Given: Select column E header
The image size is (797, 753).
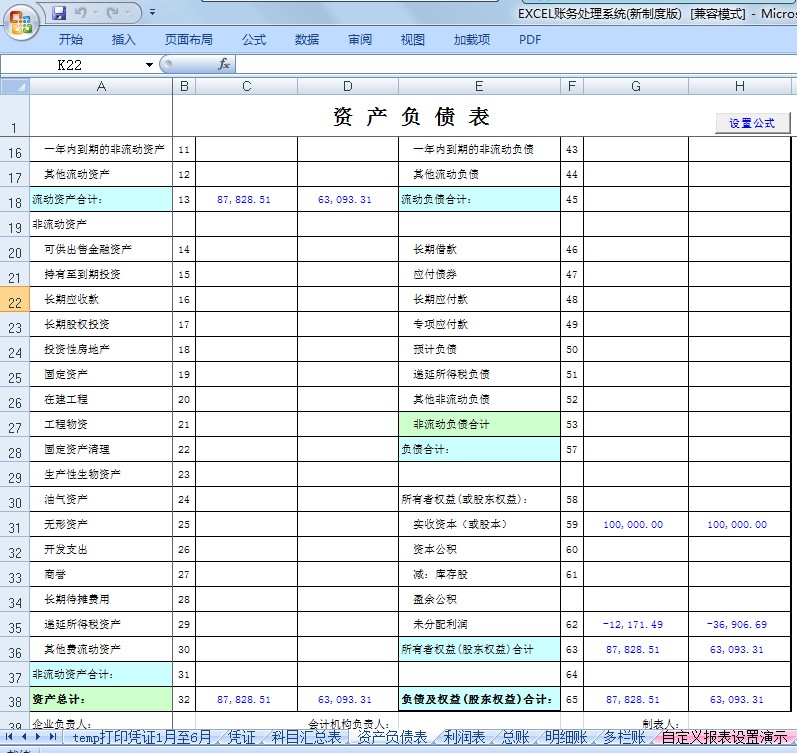Looking at the screenshot, I should 479,87.
